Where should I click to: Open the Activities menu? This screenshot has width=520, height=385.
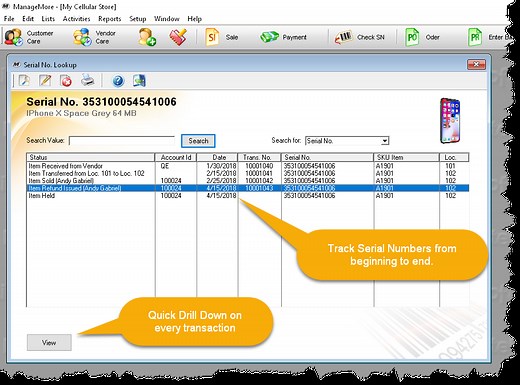click(76, 19)
